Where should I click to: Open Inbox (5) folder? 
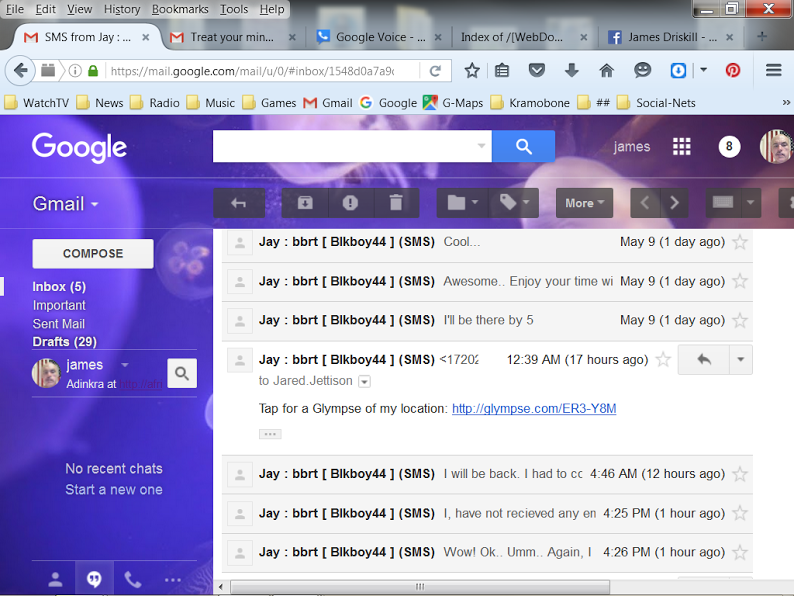[59, 287]
